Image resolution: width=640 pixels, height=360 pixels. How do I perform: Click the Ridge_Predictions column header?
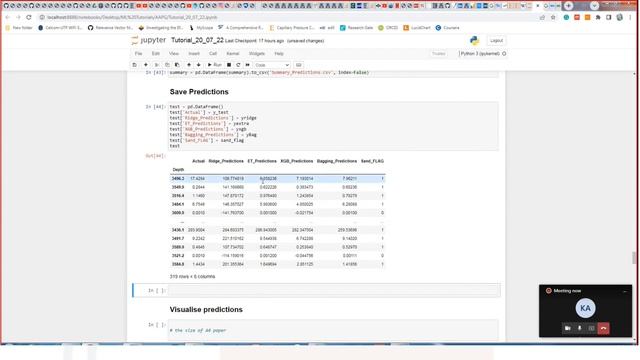coord(226,161)
